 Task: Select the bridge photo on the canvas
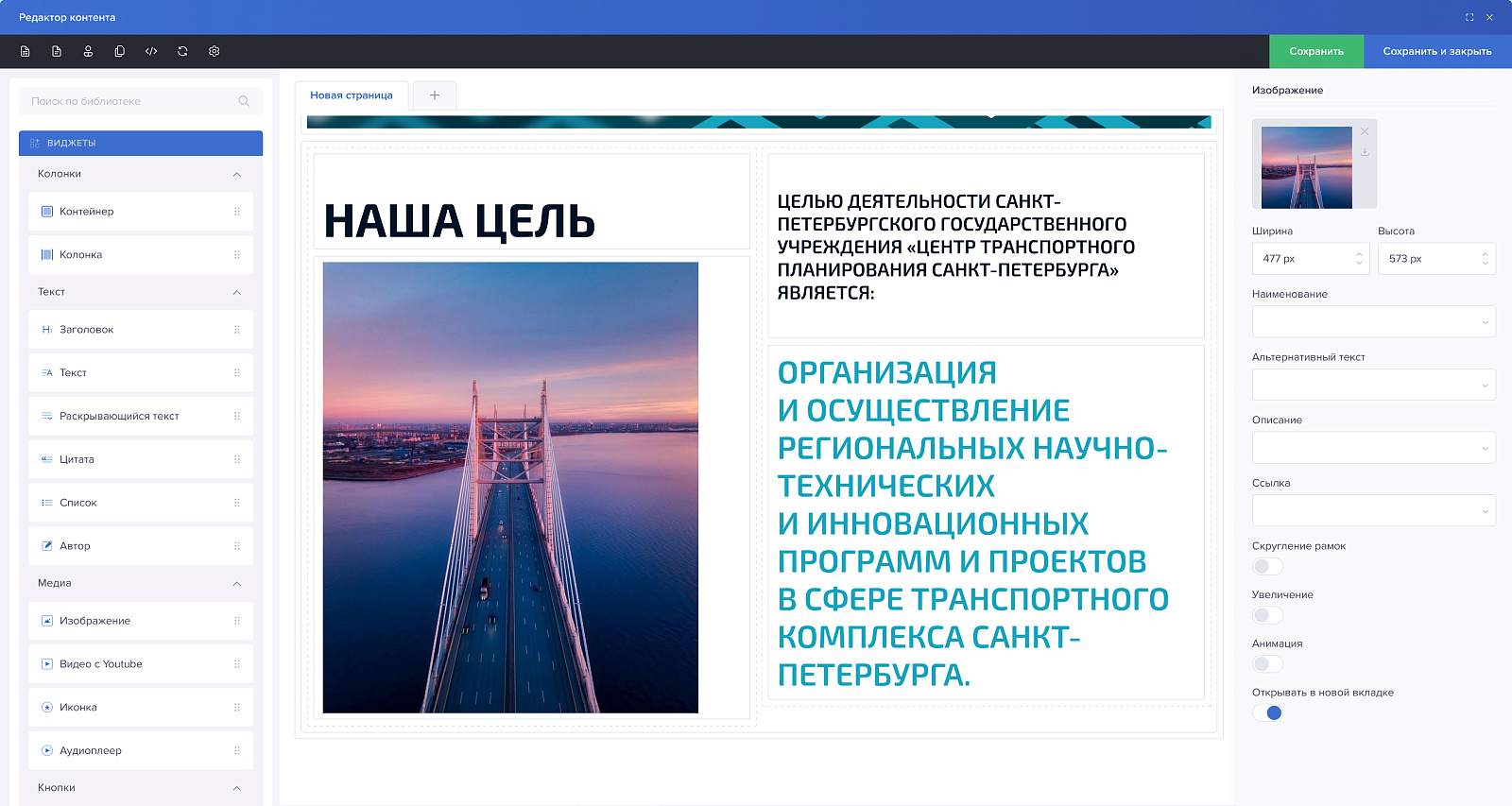click(x=510, y=488)
